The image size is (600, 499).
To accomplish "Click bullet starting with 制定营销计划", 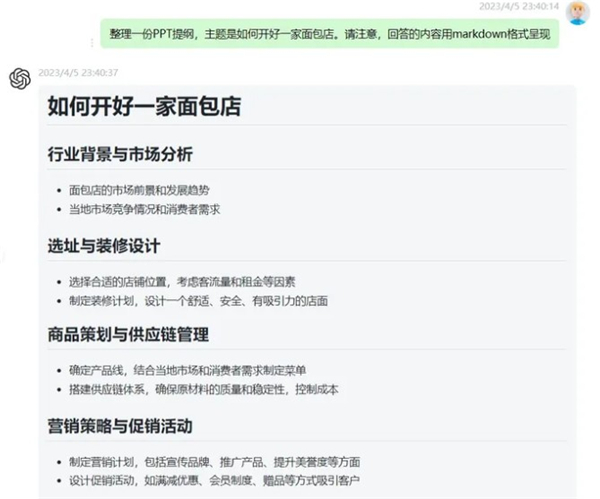I will coord(214,462).
